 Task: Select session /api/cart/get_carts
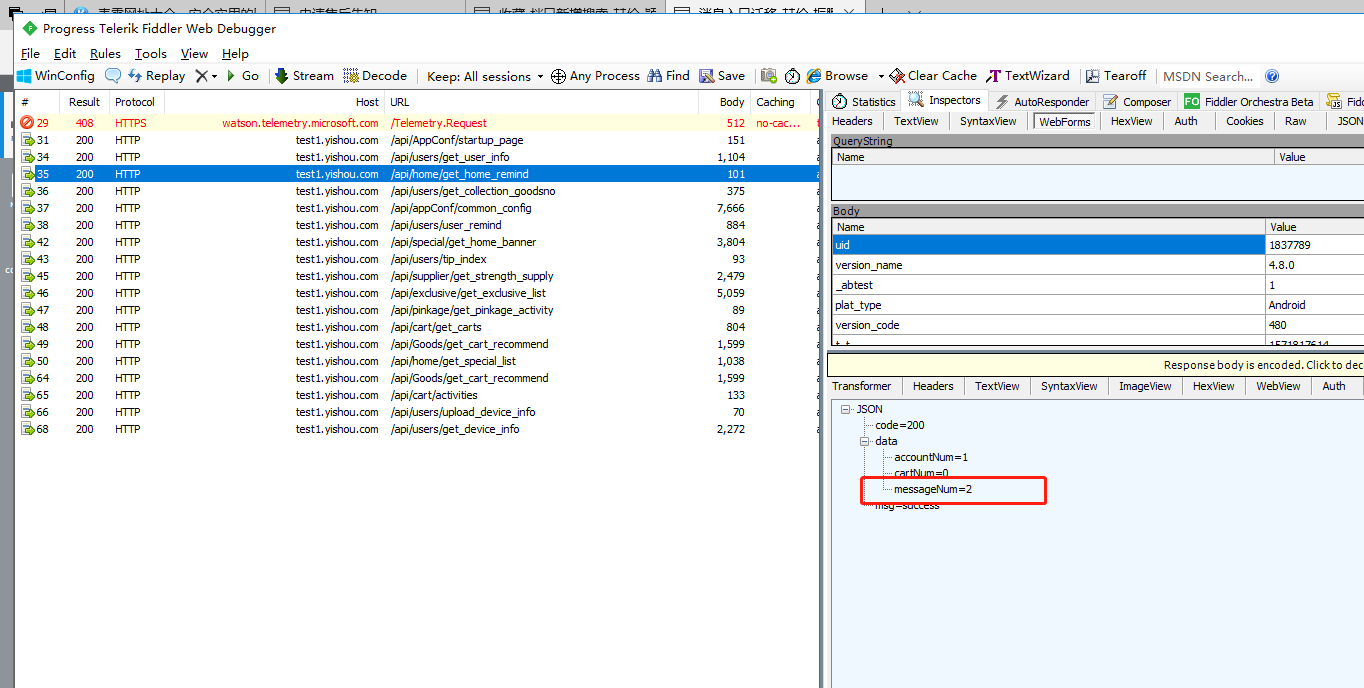pos(416,327)
